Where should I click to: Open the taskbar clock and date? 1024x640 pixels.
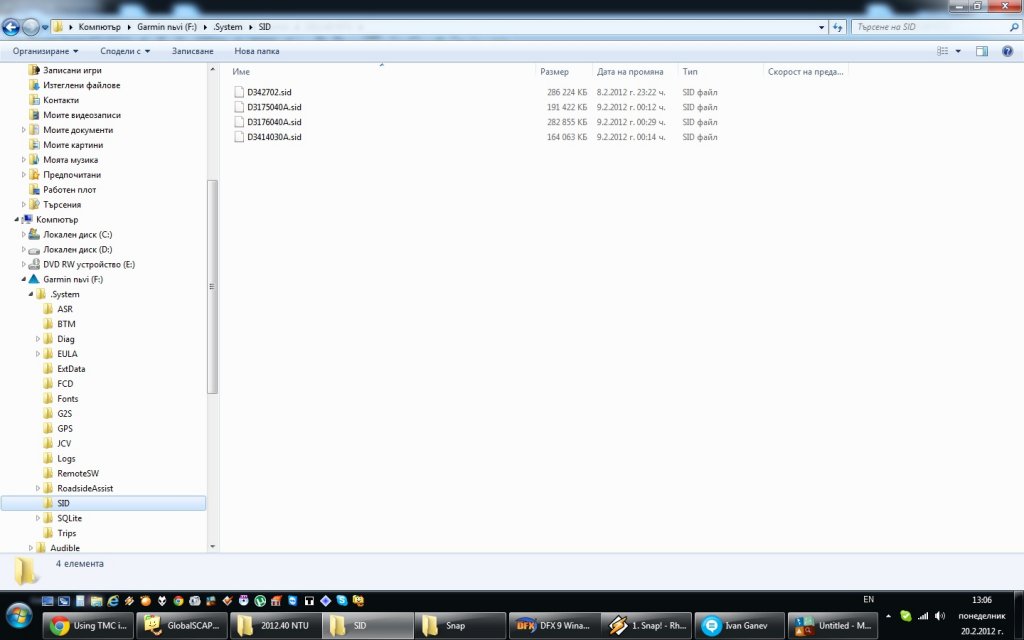(x=982, y=616)
